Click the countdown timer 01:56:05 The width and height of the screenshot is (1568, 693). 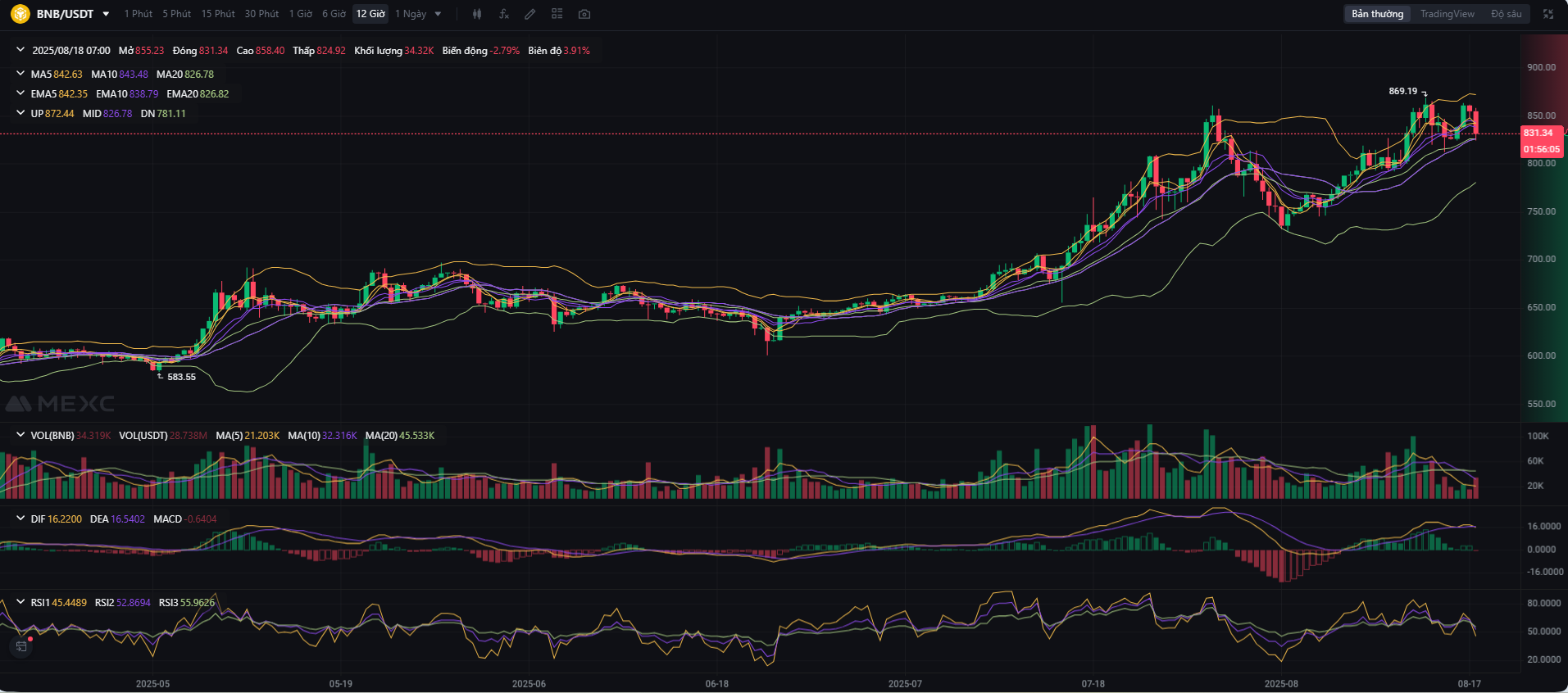coord(1542,149)
